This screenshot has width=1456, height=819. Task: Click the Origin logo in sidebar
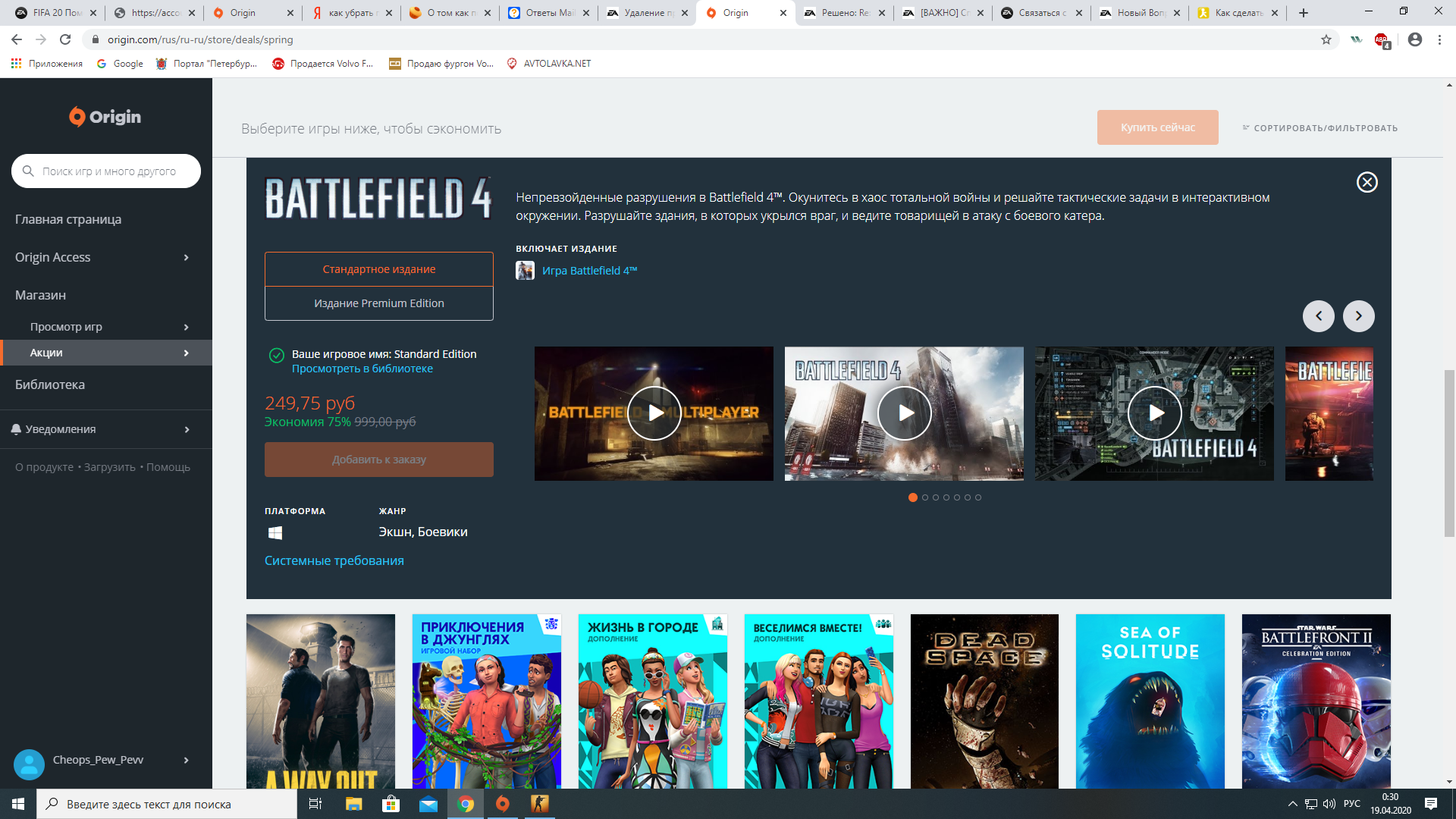(x=105, y=117)
